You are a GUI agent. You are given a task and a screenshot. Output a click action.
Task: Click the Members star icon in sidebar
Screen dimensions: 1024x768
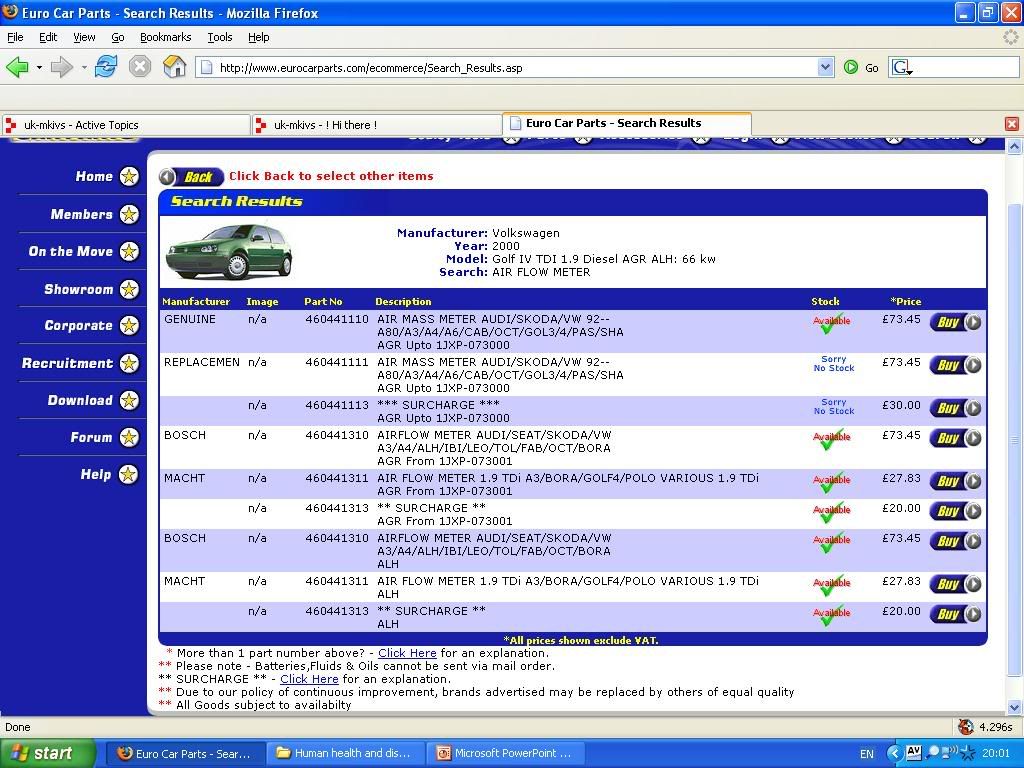coord(129,214)
